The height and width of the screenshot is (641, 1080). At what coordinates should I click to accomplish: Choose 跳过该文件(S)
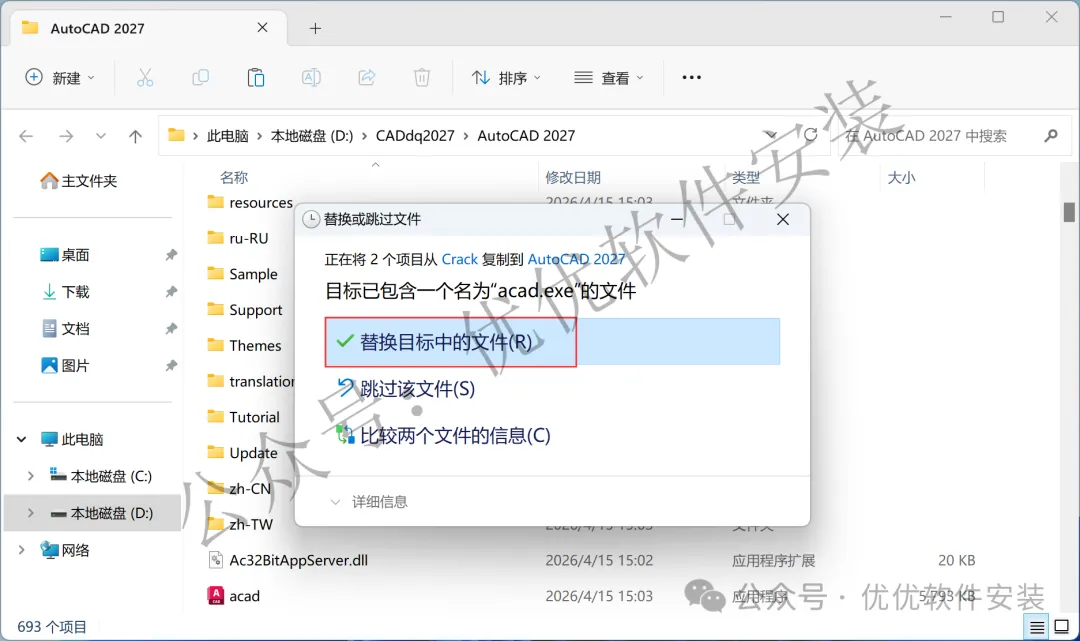(x=405, y=389)
